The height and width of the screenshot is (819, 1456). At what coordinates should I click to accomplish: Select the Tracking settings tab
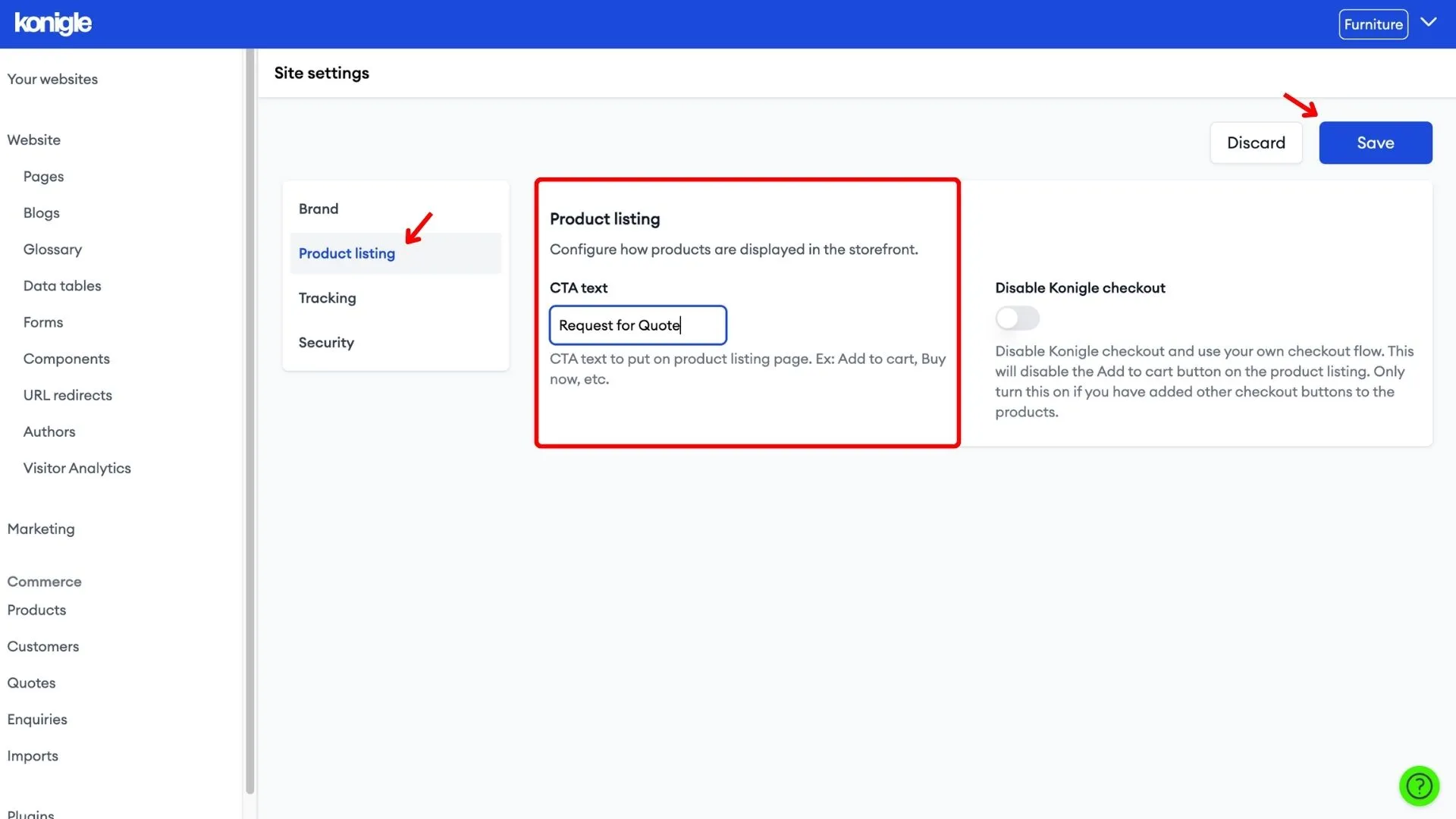click(x=327, y=299)
